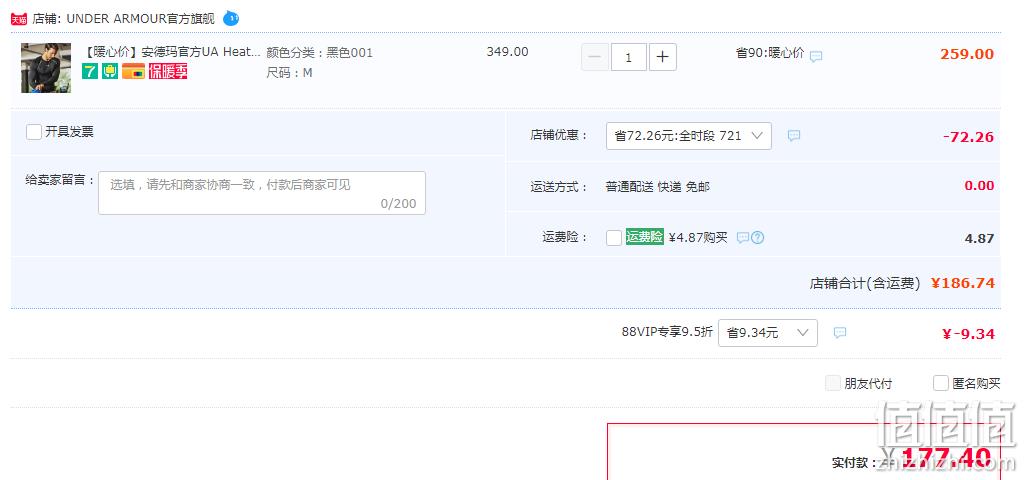
Task: Click the Tmall logo icon beside 店铺
Action: tap(19, 18)
